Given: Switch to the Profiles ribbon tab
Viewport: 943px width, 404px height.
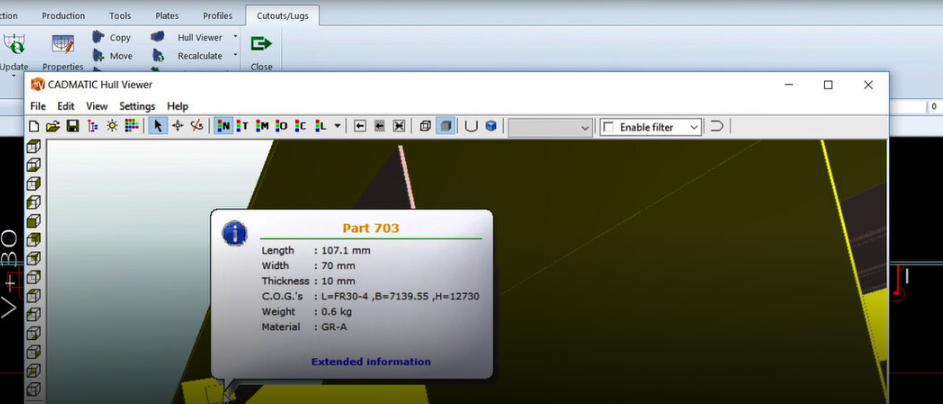Looking at the screenshot, I should click(218, 16).
